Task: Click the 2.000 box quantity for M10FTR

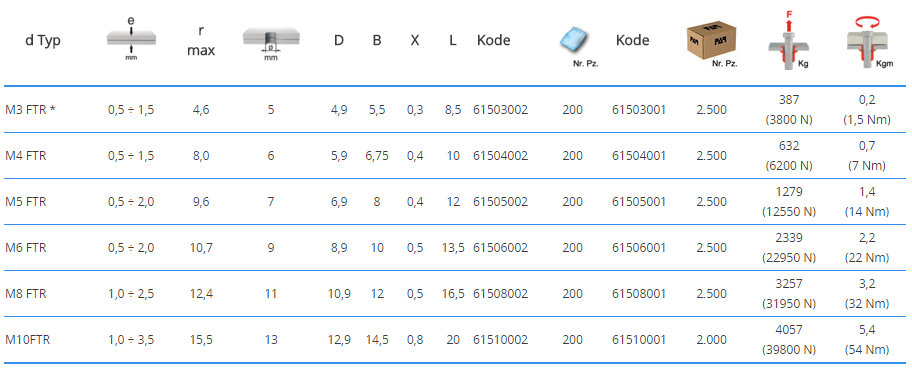Action: pyautogui.click(x=711, y=339)
